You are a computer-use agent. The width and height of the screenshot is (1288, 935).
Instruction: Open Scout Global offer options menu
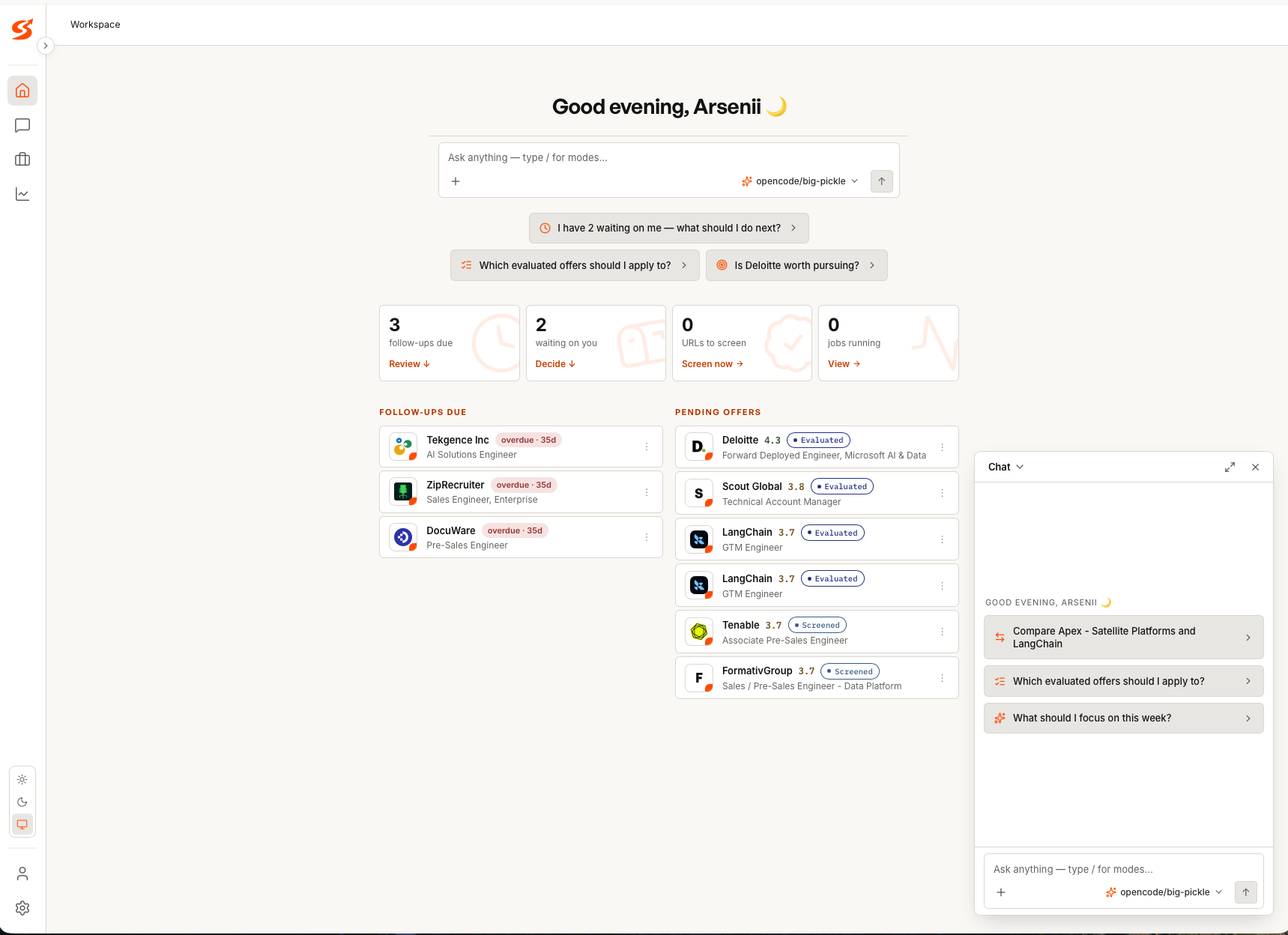coord(943,493)
